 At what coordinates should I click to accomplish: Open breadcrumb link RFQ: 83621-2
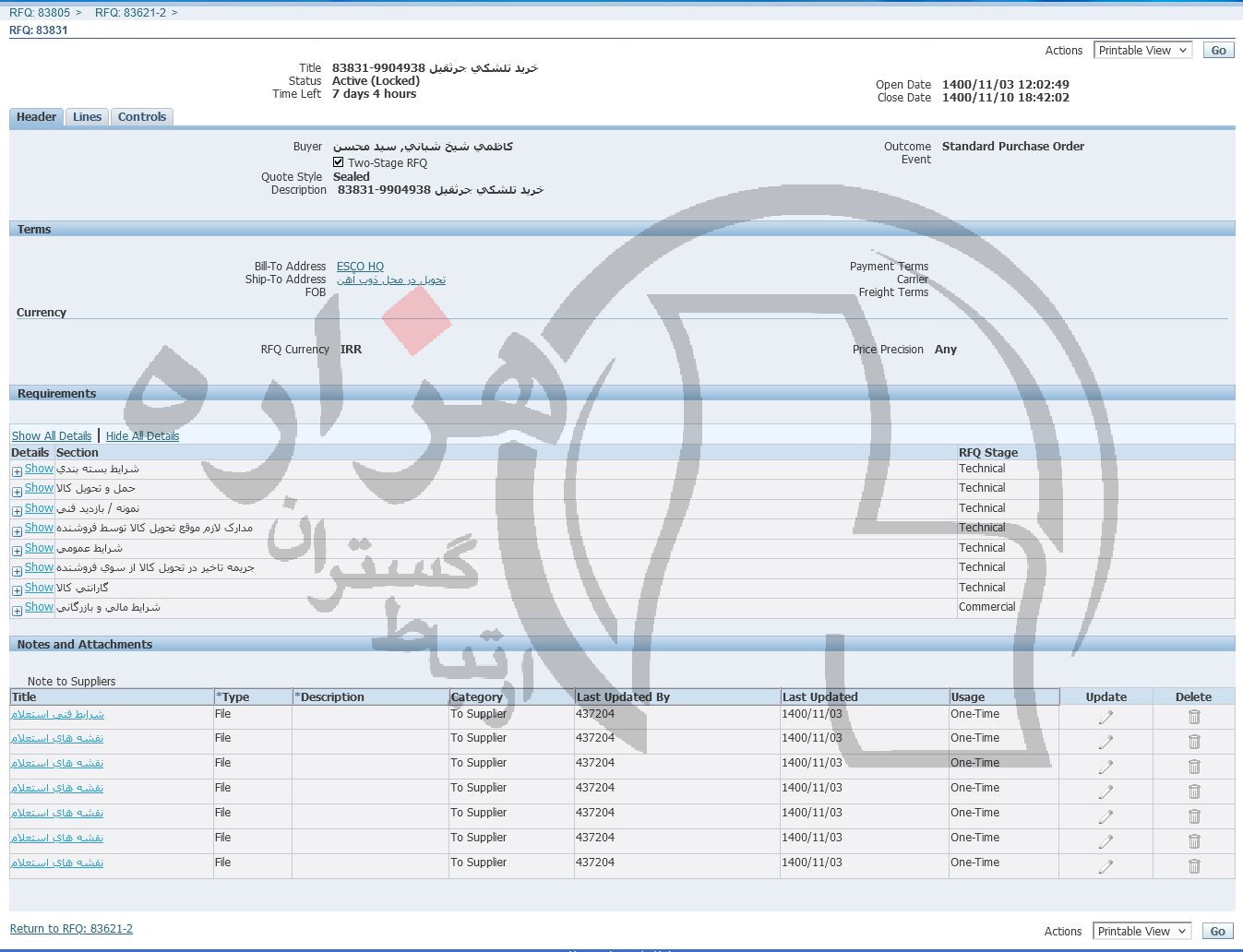pos(130,13)
